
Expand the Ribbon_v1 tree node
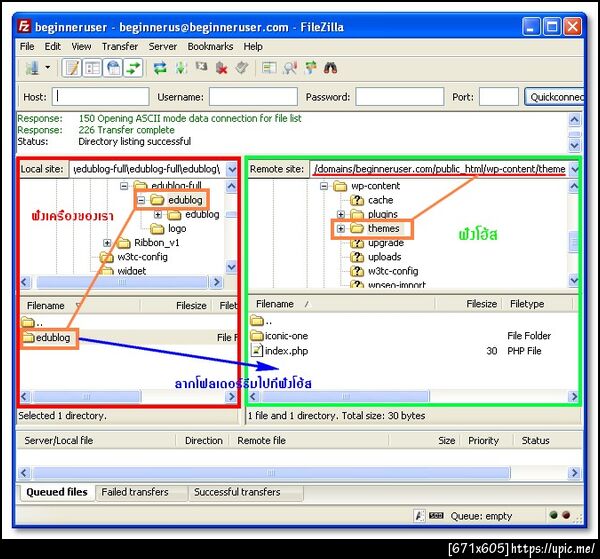click(x=107, y=243)
